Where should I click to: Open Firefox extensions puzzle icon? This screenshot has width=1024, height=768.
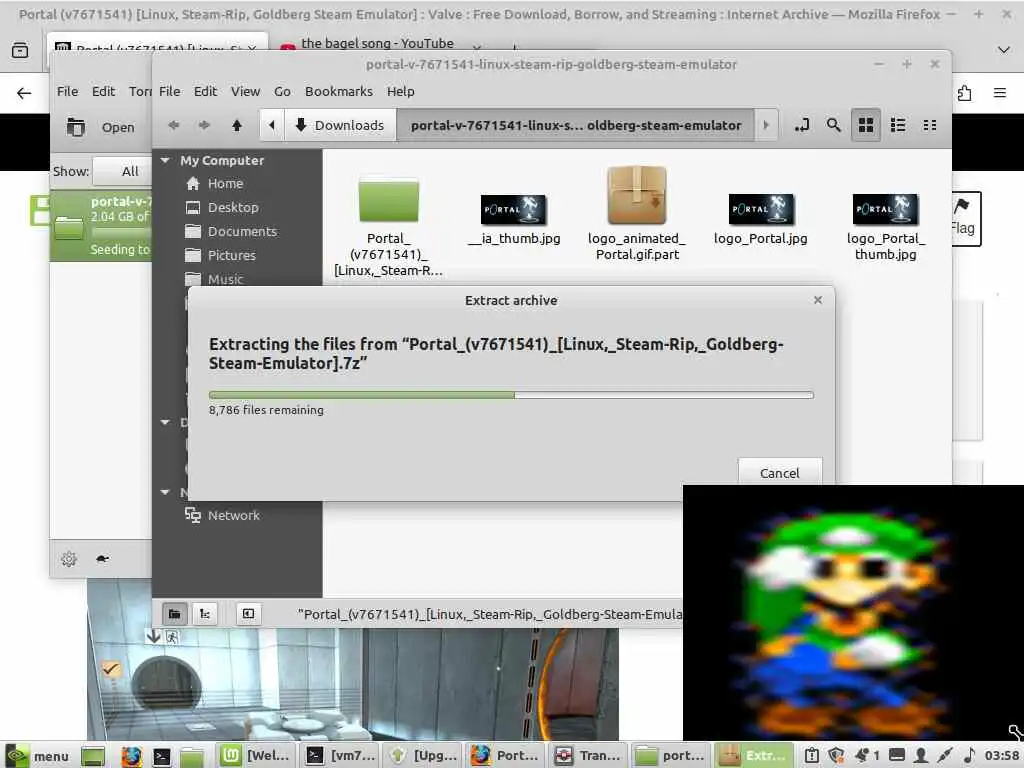[964, 93]
